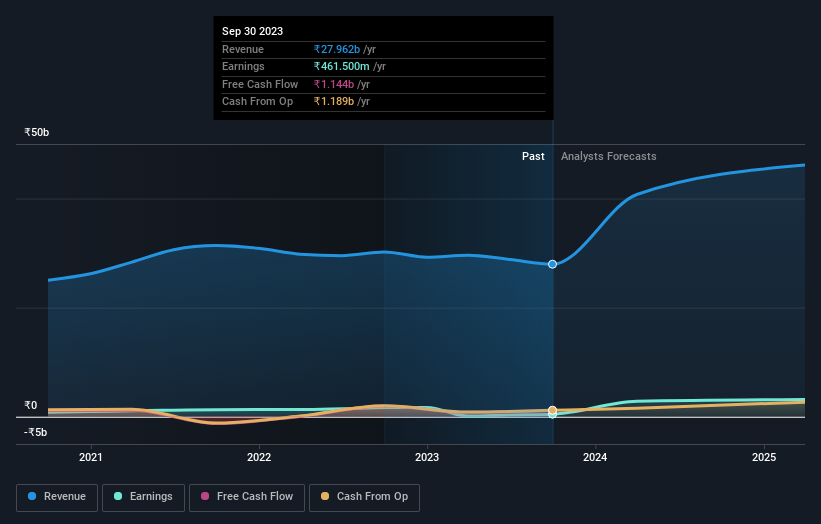Toggle the Cash From Op legend button

pyautogui.click(x=364, y=497)
